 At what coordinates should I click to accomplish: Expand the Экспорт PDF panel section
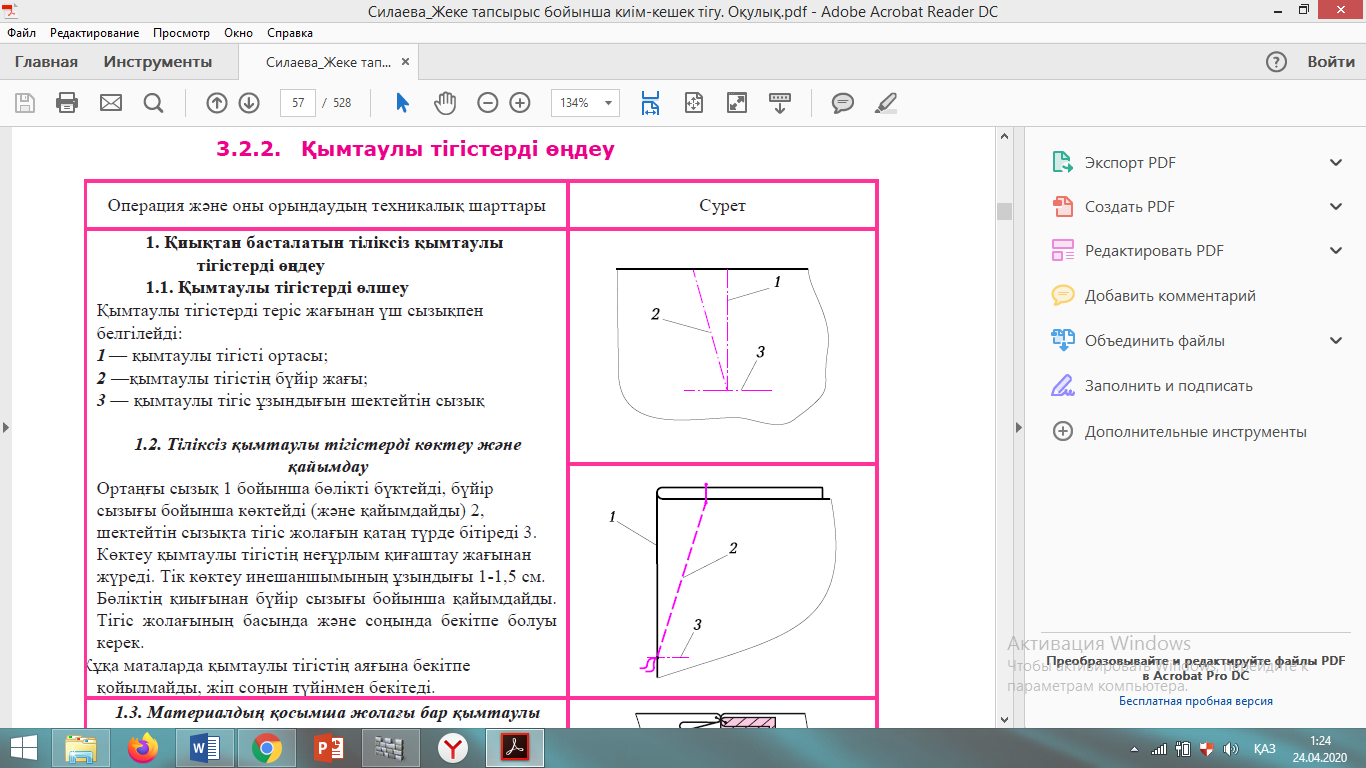coord(1335,163)
